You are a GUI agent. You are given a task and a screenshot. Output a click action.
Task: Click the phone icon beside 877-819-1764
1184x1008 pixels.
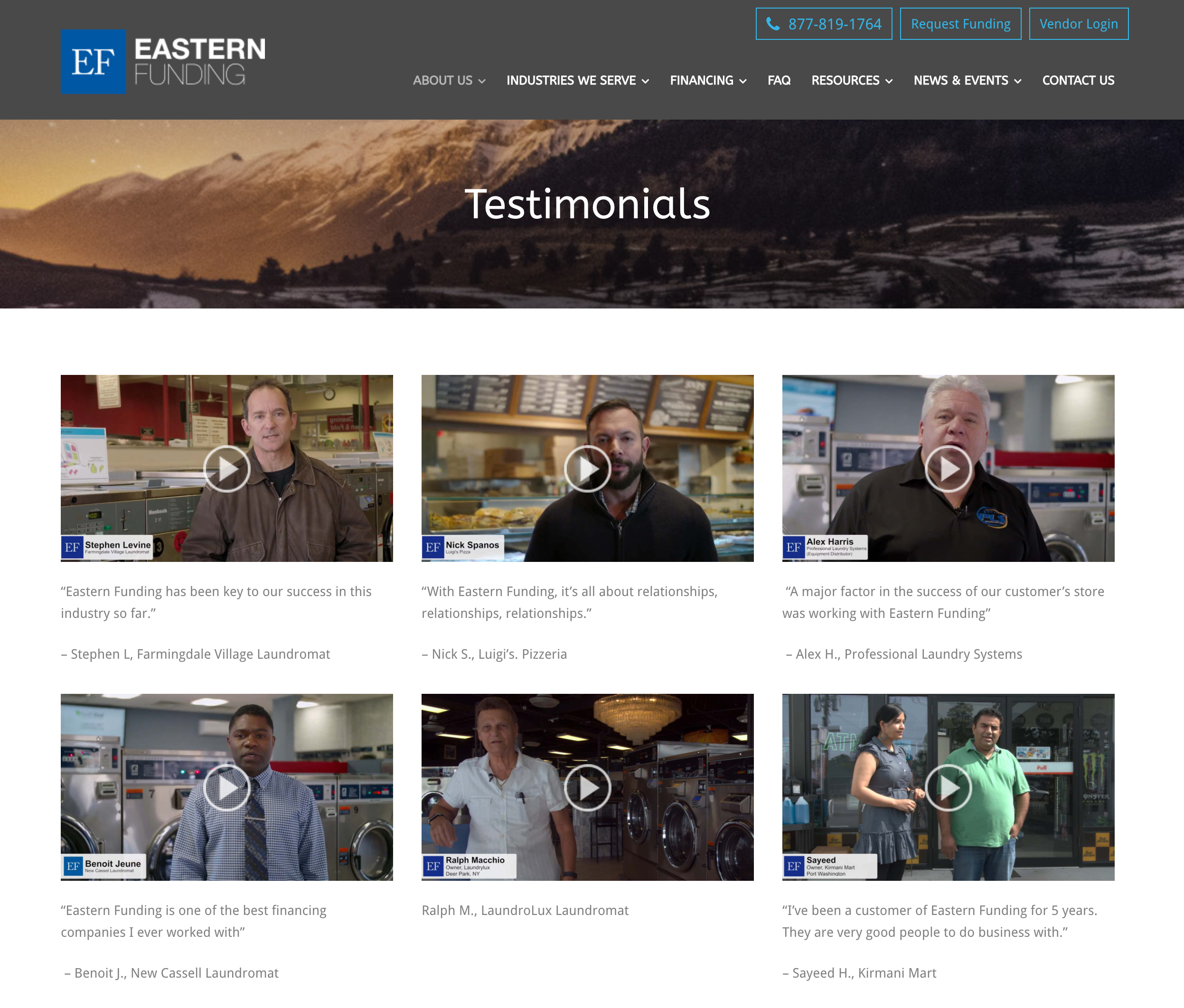pyautogui.click(x=772, y=24)
